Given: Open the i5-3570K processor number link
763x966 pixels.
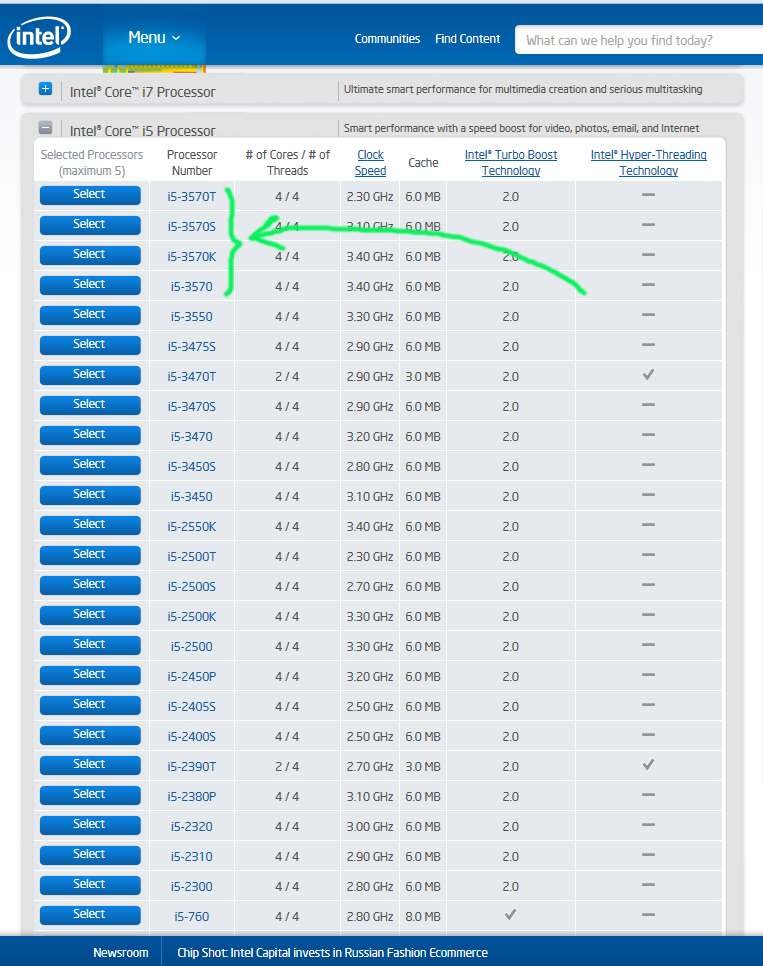Looking at the screenshot, I should (192, 256).
